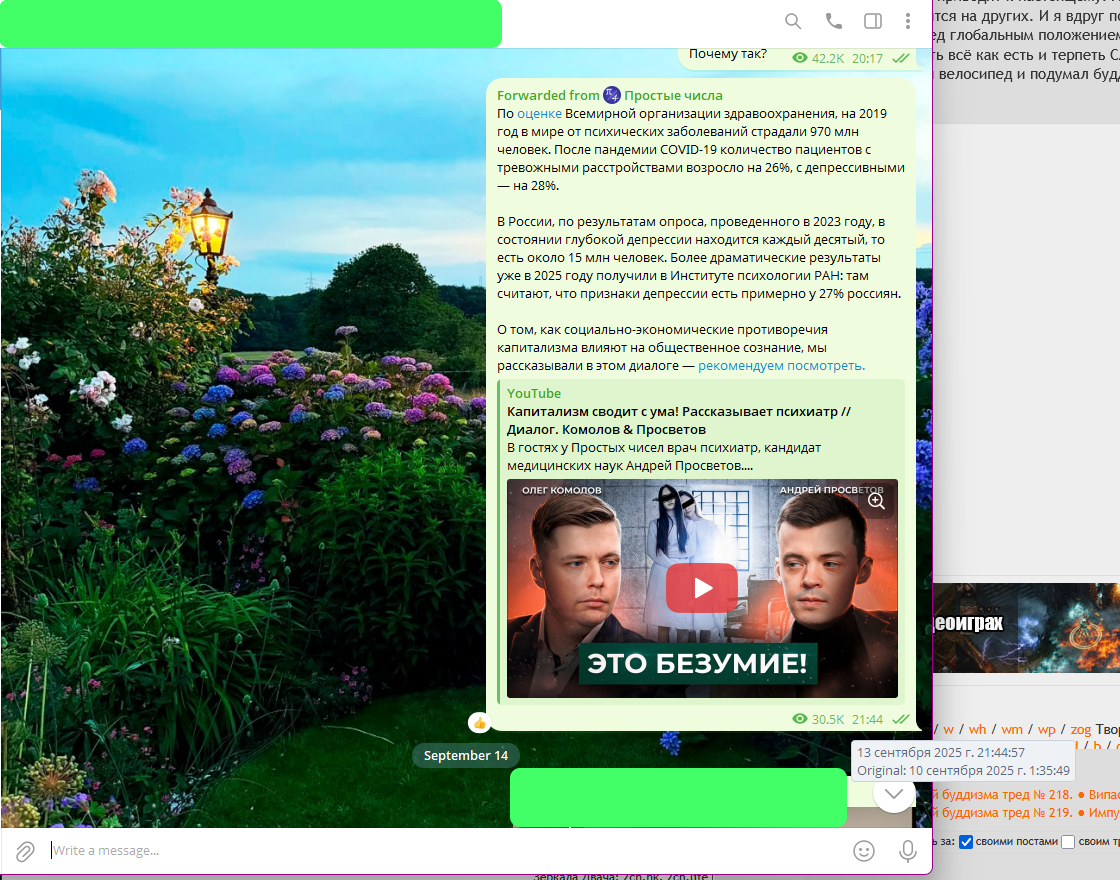Toggle the right side panel icon
This screenshot has height=880, width=1120.
[x=873, y=21]
